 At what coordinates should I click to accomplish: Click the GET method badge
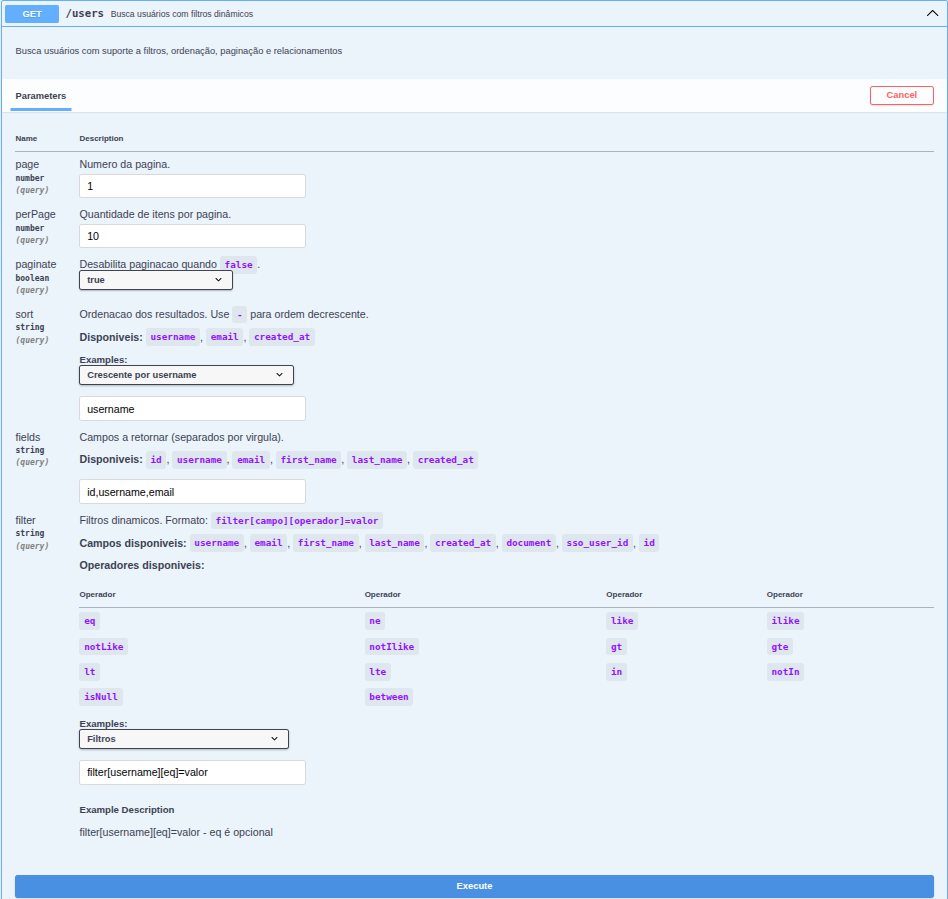(32, 14)
